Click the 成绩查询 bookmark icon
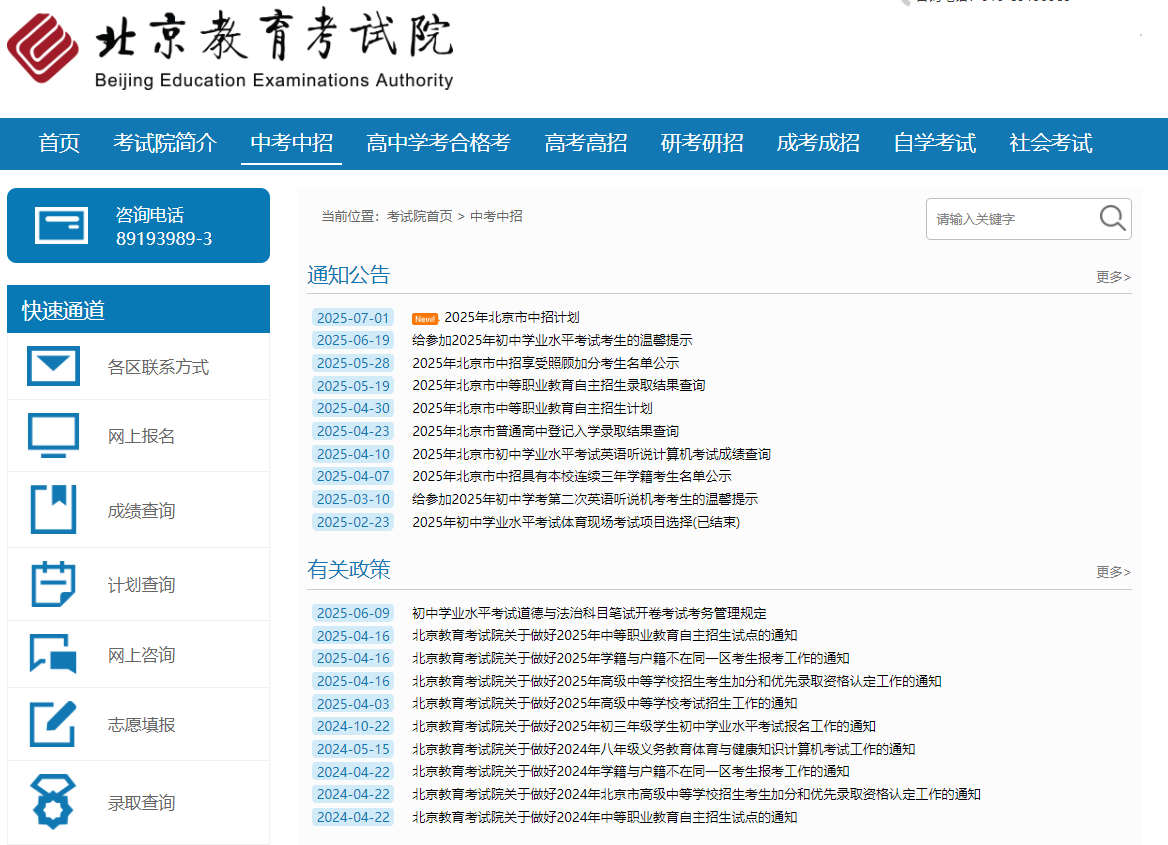 [x=54, y=510]
